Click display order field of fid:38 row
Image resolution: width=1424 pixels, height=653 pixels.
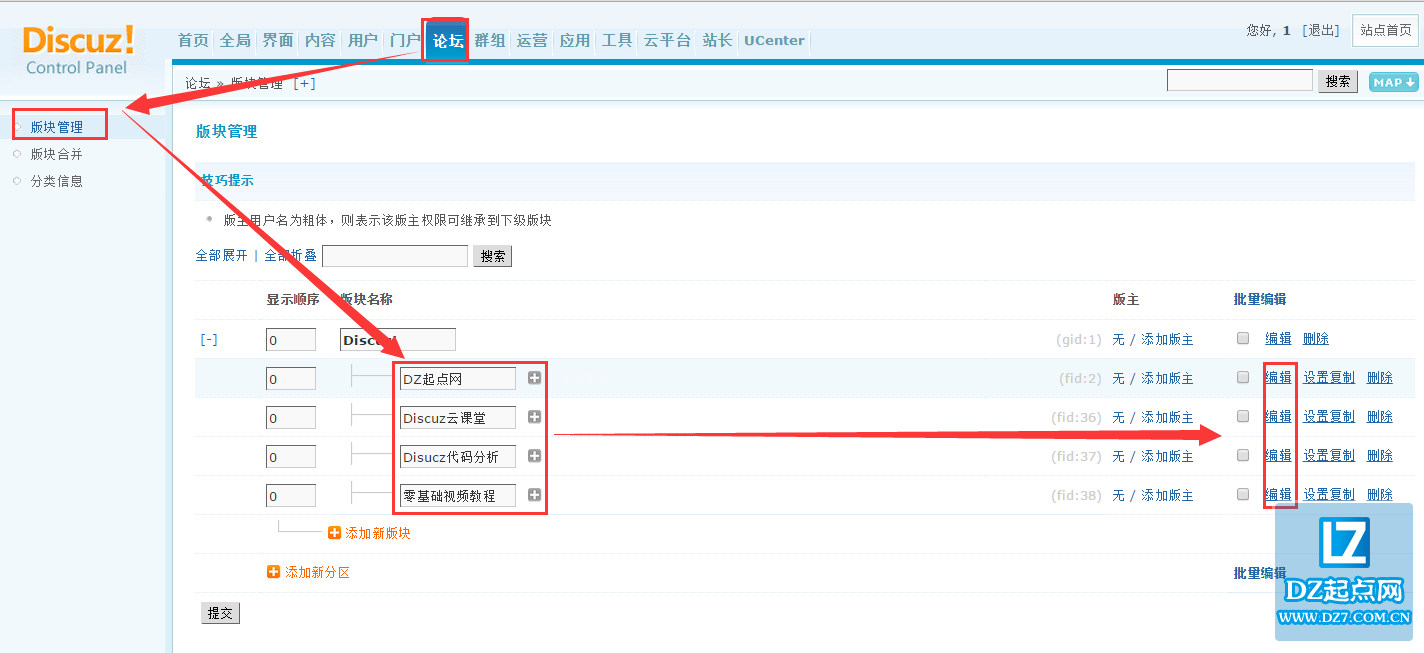tap(291, 495)
